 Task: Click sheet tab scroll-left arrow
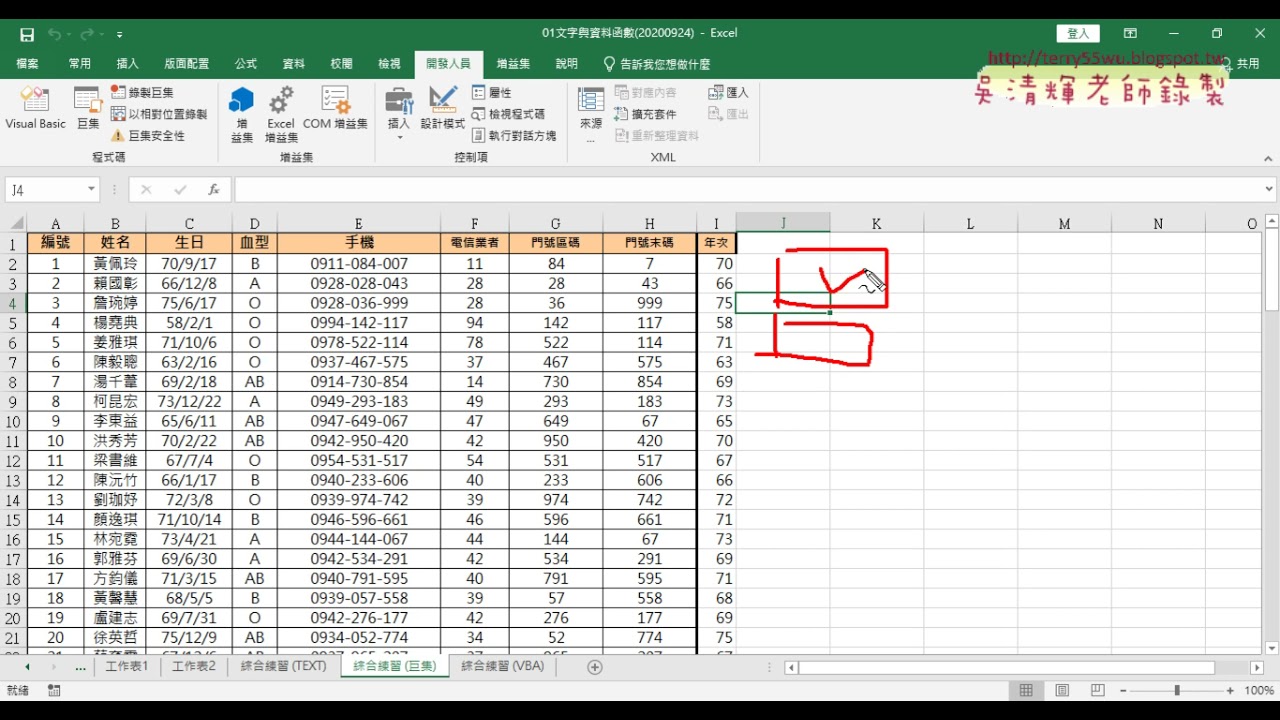tap(27, 667)
